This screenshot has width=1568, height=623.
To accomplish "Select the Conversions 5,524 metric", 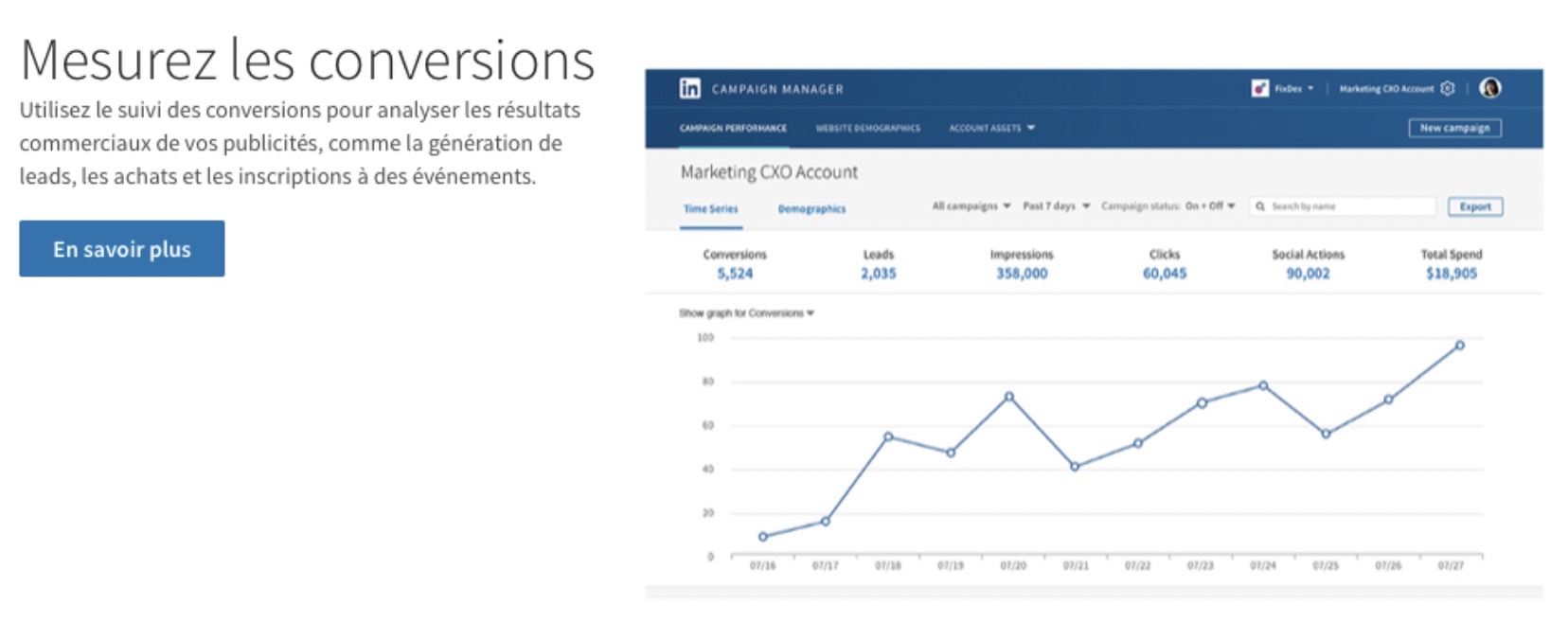I will tap(735, 264).
